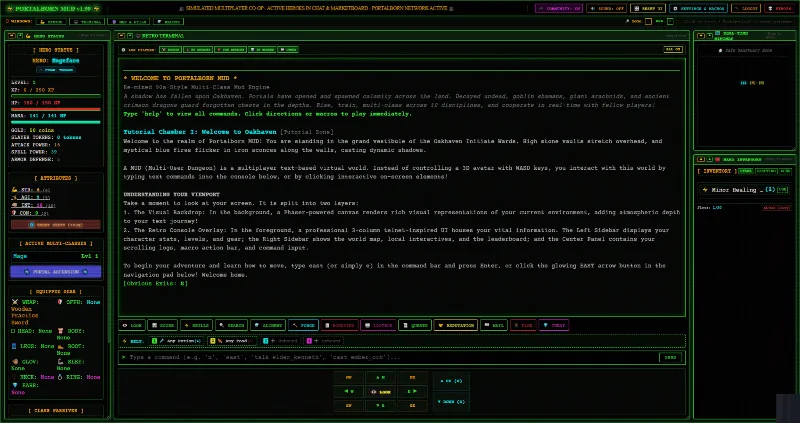Click the Reset Stats button
Viewport: 800px width, 423px height.
pyautogui.click(x=56, y=225)
